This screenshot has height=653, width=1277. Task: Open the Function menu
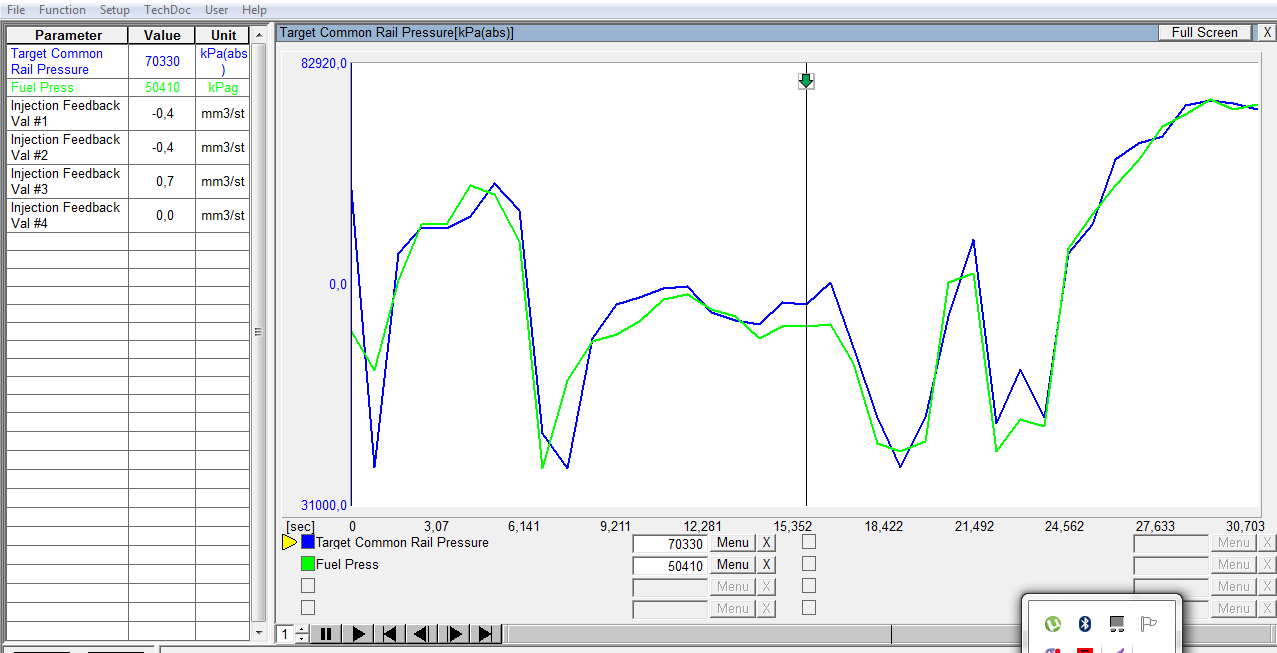tap(62, 10)
